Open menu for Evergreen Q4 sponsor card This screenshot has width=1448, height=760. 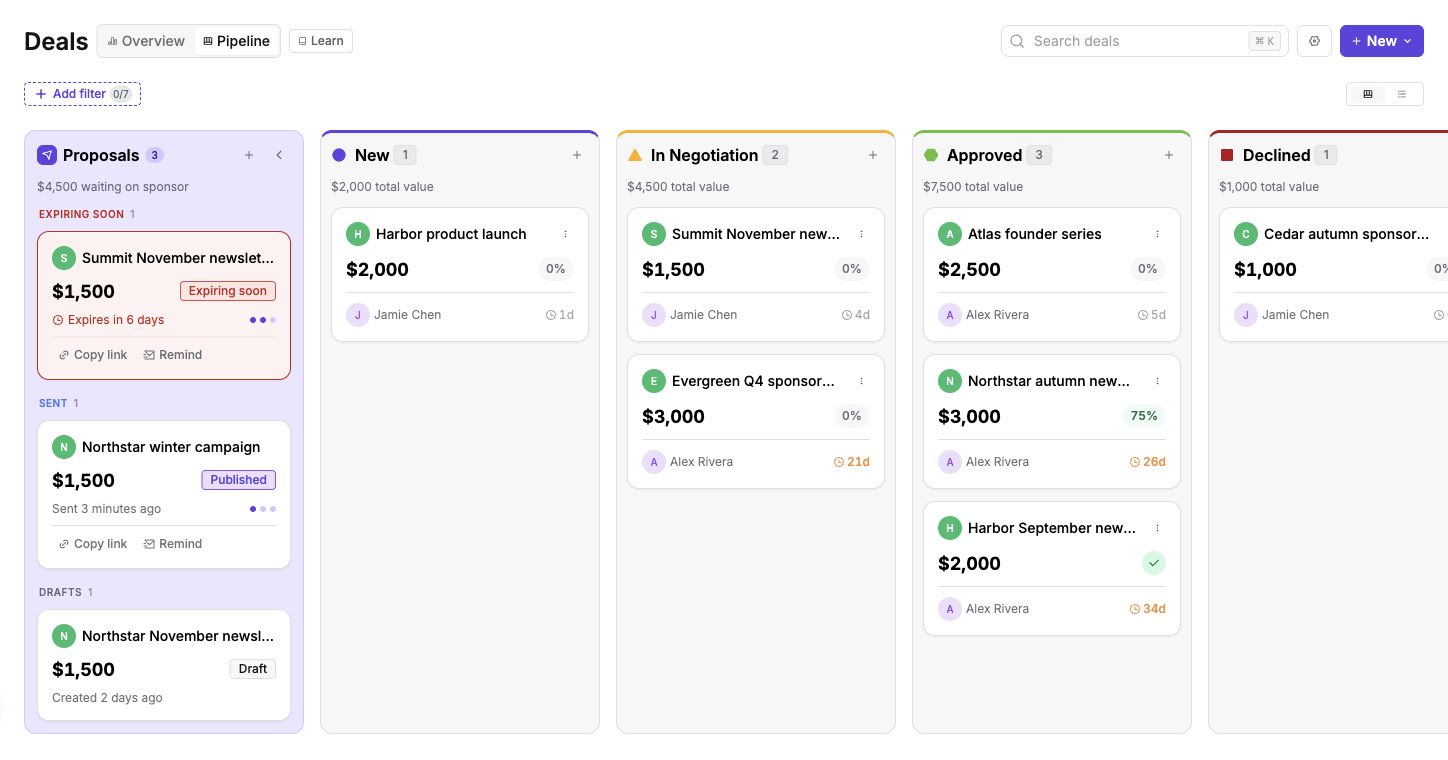(x=861, y=381)
